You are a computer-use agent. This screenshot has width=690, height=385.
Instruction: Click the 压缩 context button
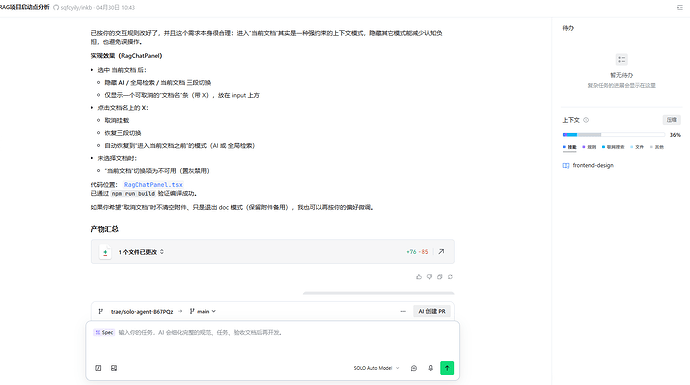[672, 120]
